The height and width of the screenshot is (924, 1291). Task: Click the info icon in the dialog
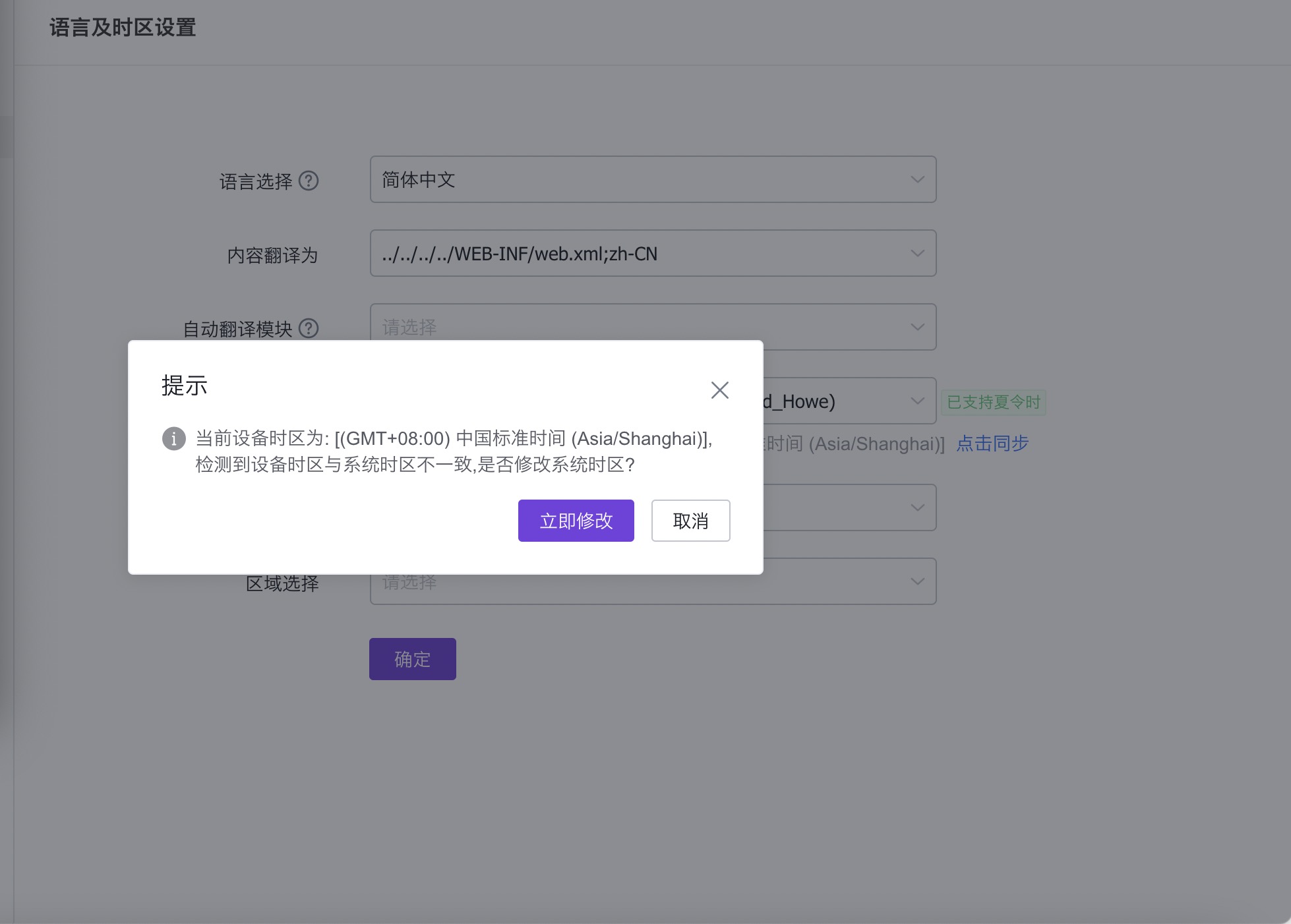point(174,438)
